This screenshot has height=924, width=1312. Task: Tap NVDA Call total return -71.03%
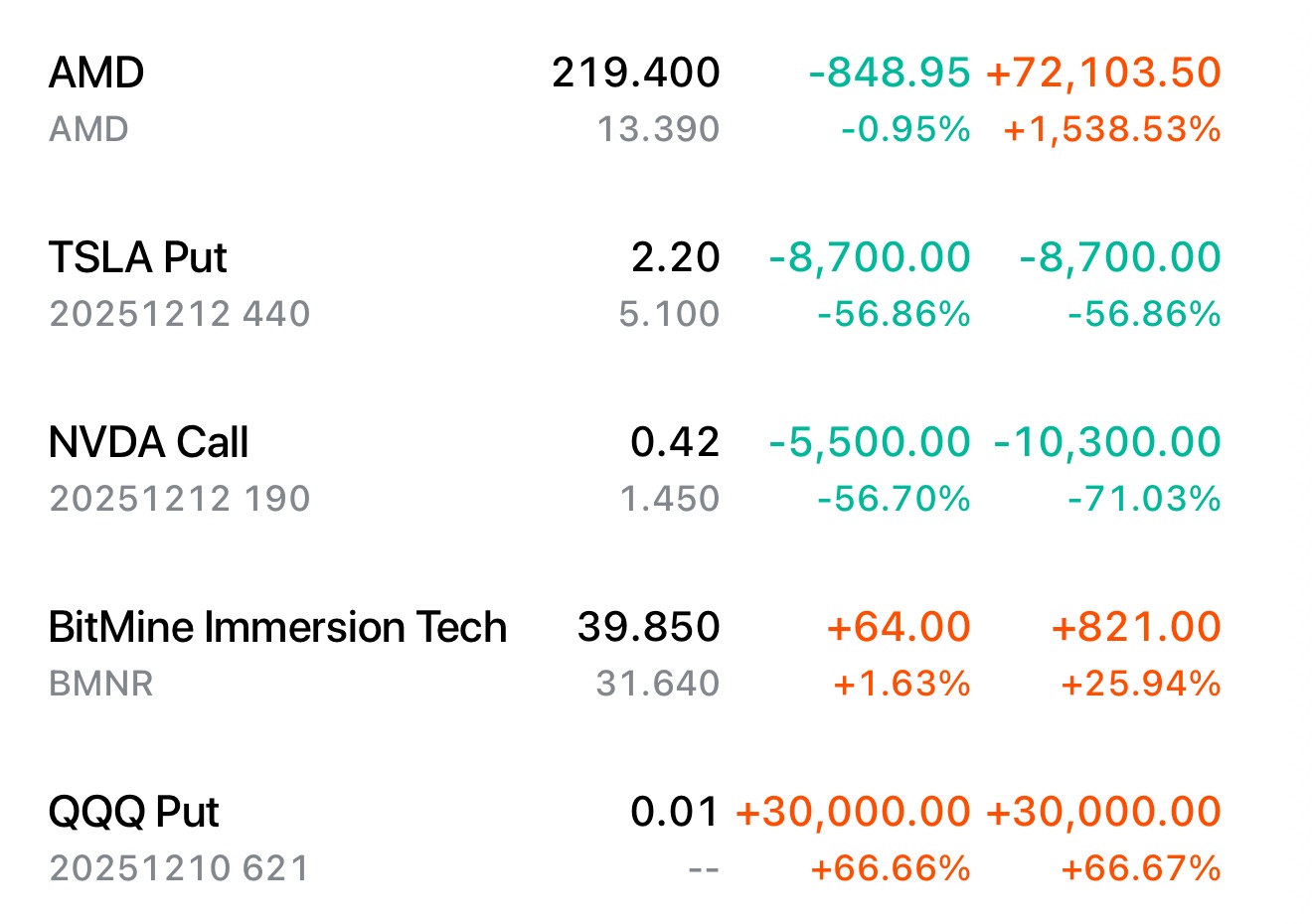tap(1143, 499)
